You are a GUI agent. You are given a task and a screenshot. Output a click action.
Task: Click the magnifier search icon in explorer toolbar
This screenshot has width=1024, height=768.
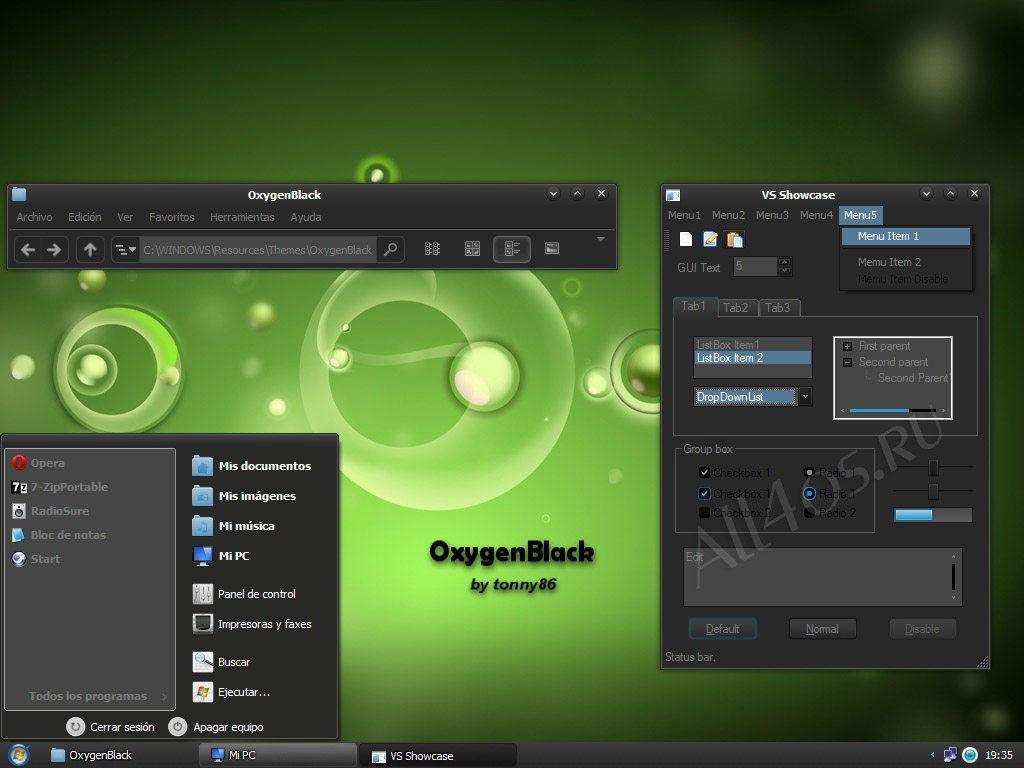[x=391, y=249]
